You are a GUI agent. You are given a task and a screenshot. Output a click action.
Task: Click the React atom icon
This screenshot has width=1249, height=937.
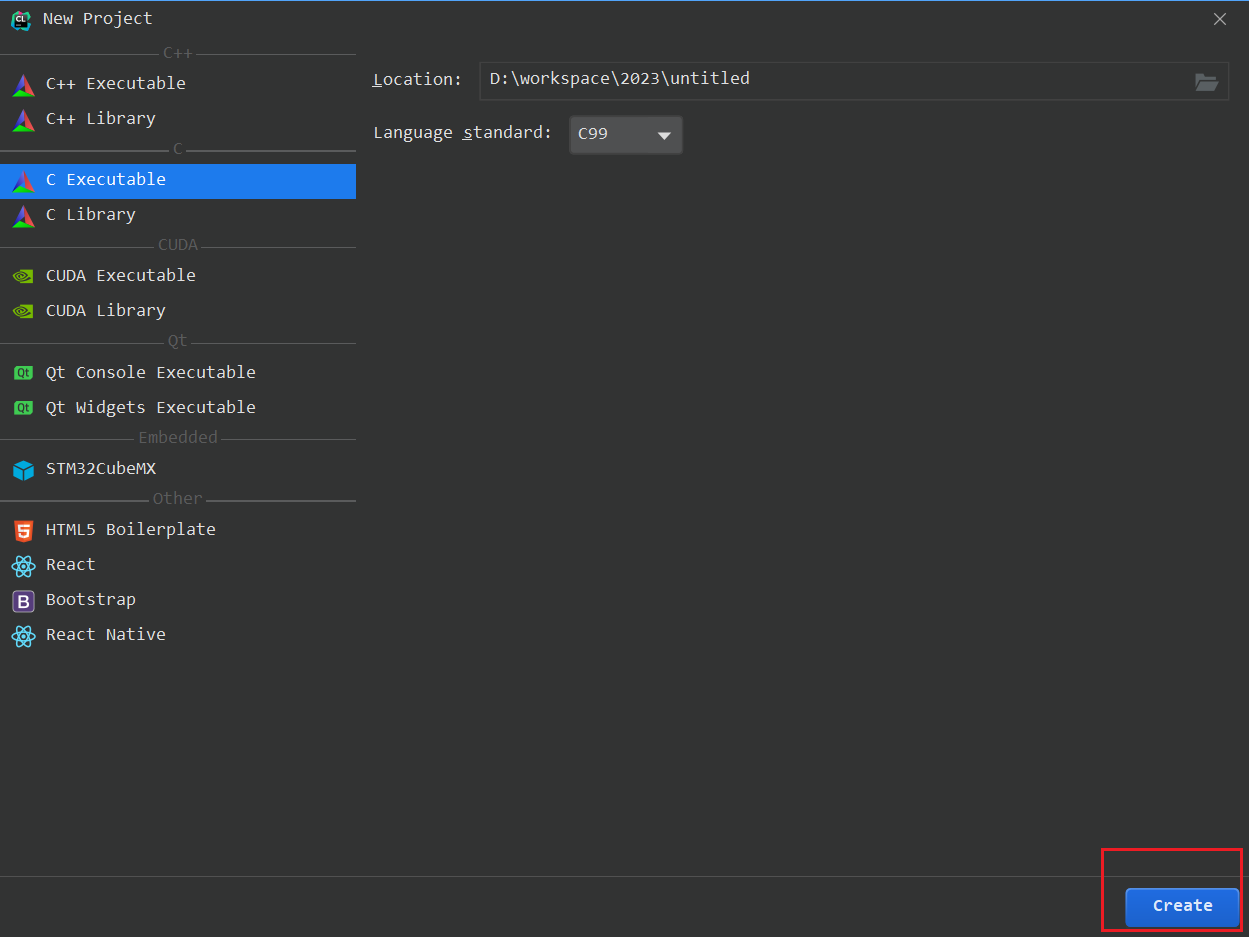point(23,565)
